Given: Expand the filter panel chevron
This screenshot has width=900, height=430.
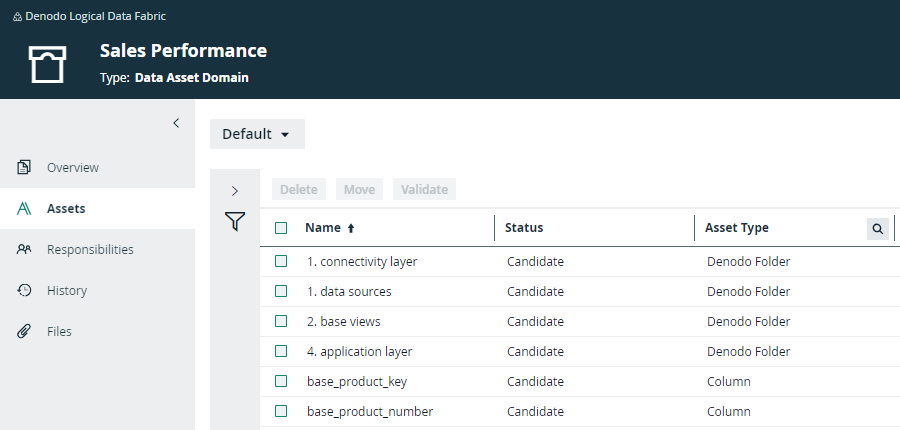Looking at the screenshot, I should point(235,191).
